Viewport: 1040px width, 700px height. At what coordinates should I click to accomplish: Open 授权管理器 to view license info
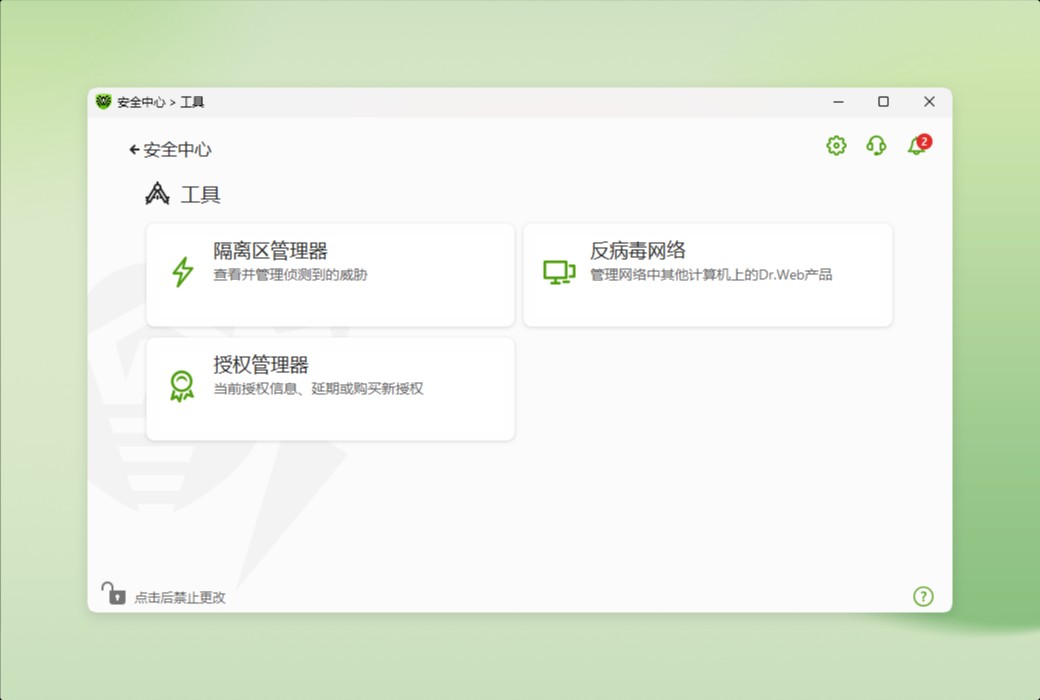pyautogui.click(x=330, y=387)
